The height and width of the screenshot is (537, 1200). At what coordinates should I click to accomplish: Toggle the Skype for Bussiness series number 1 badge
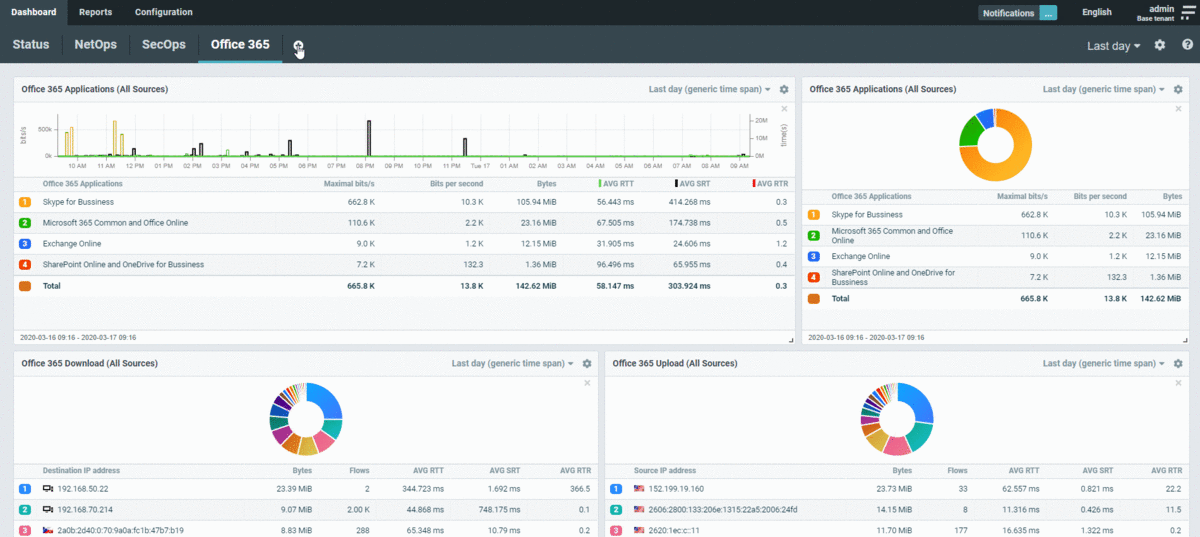click(25, 202)
